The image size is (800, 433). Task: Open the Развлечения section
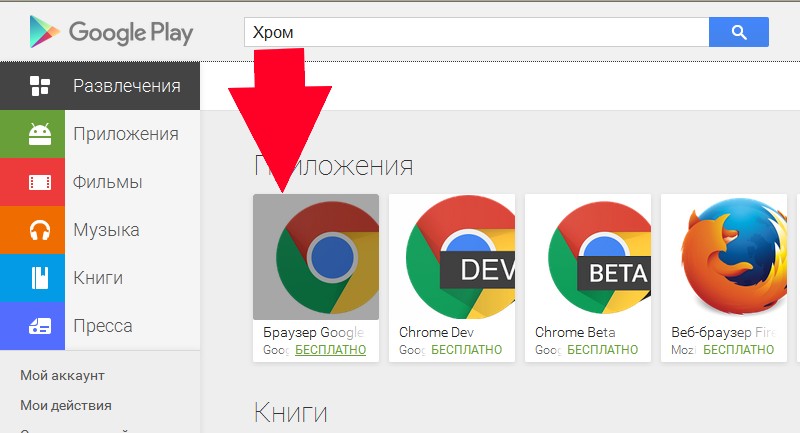[126, 86]
